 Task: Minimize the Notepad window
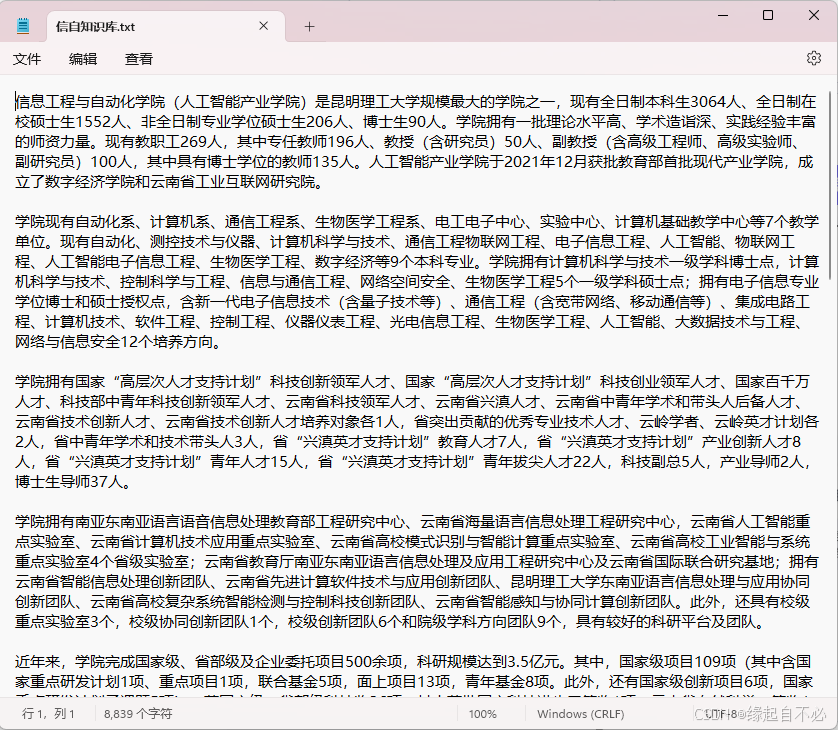coord(723,15)
